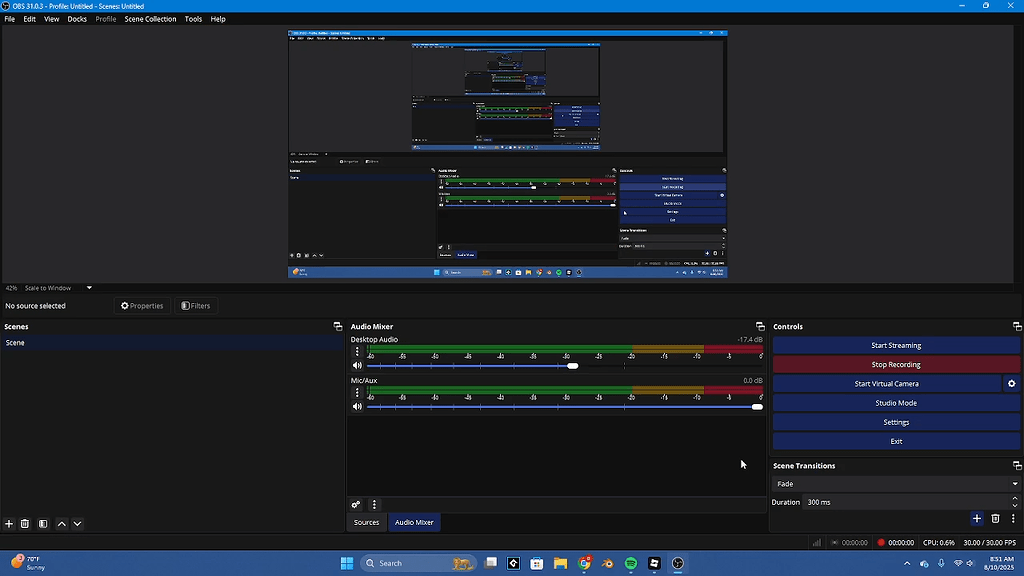The height and width of the screenshot is (576, 1024).
Task: Switch to the Audio Mixer tab
Action: coord(414,522)
